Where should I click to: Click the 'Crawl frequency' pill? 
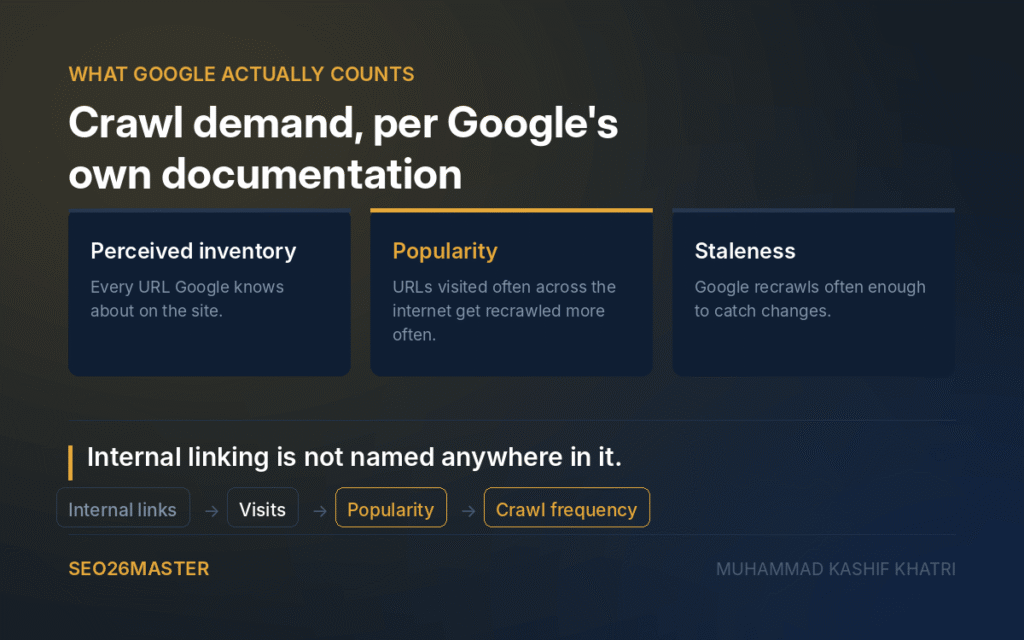[566, 507]
